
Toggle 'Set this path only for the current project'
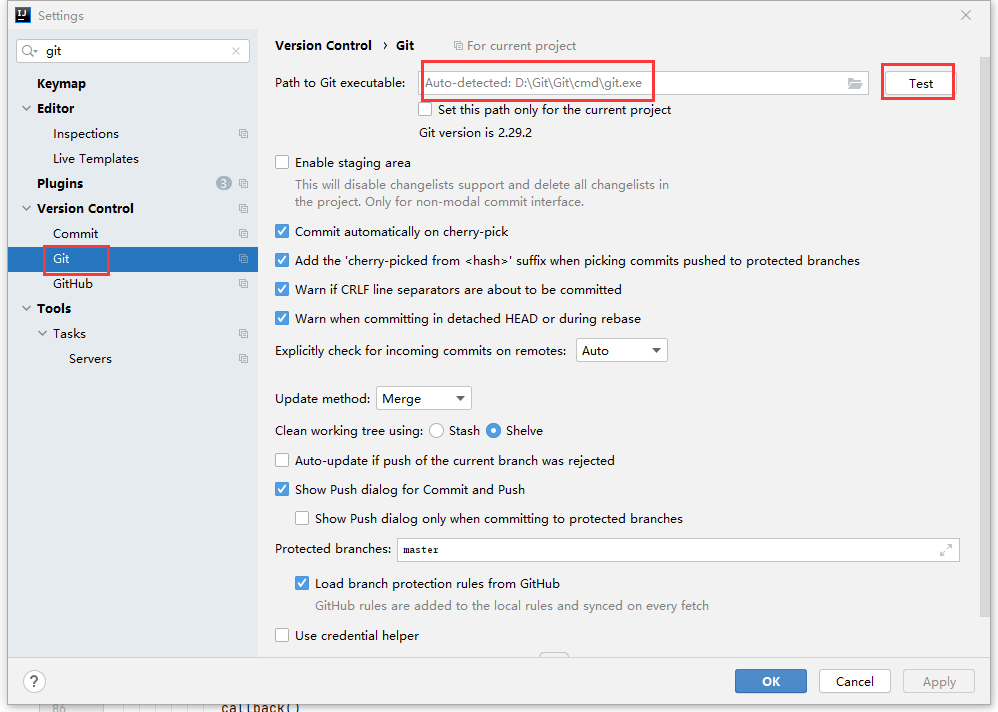(x=425, y=109)
